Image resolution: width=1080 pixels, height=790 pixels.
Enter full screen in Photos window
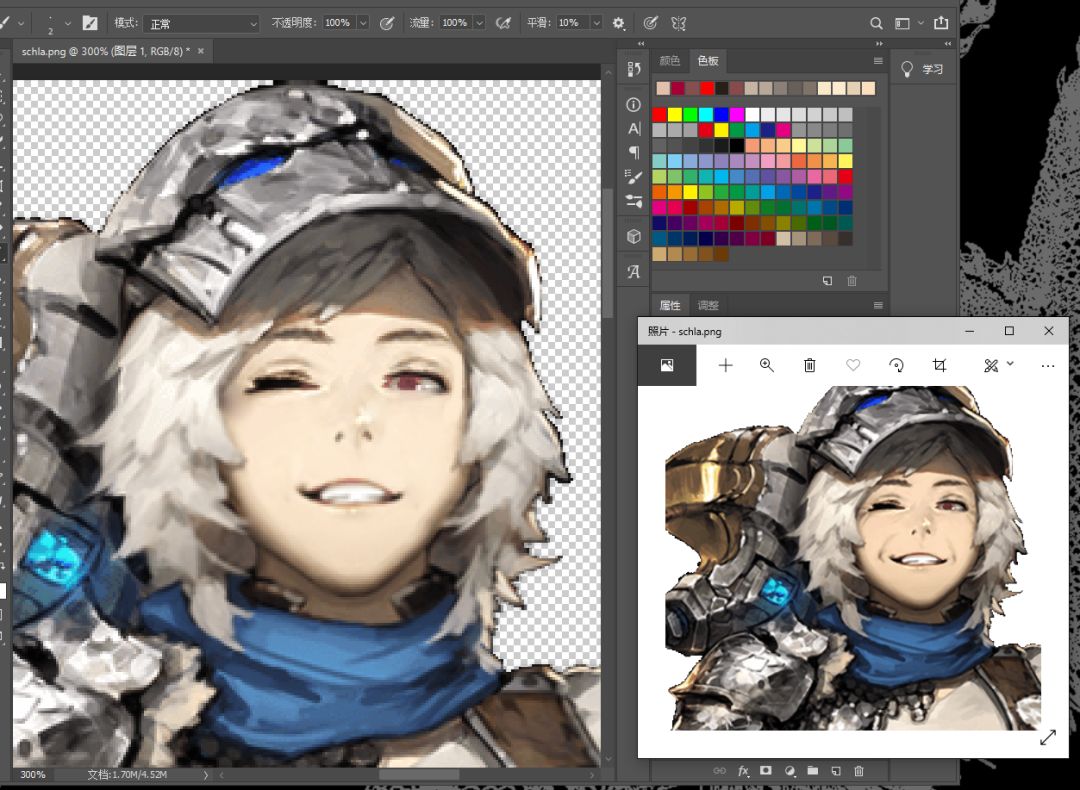(1048, 738)
